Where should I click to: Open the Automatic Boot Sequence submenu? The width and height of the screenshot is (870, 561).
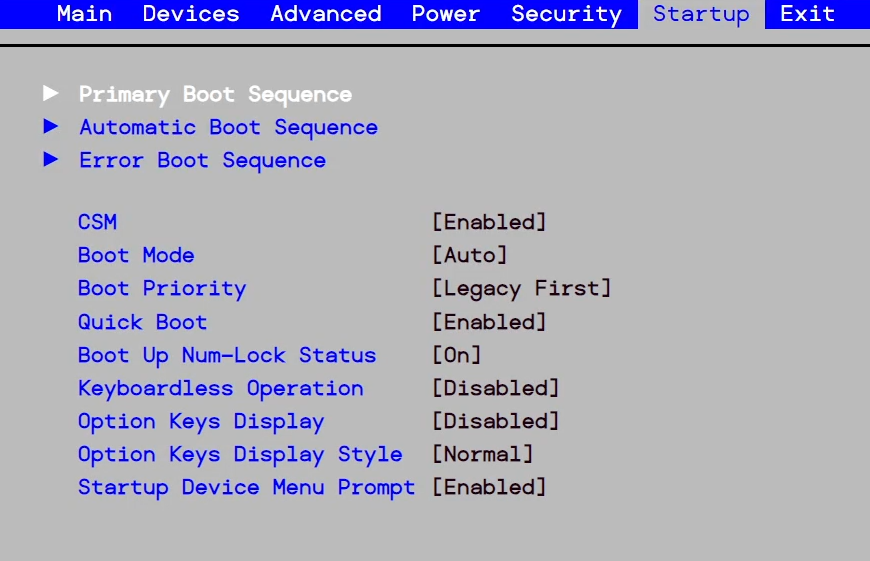(228, 127)
